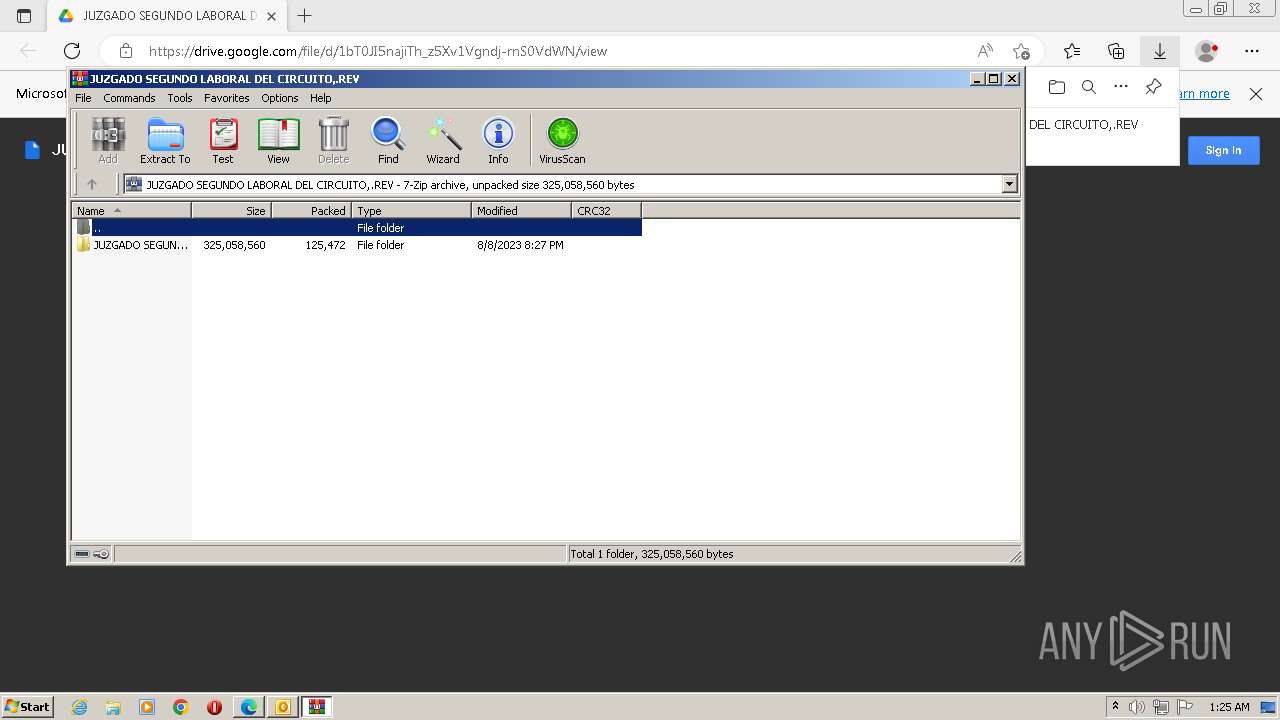Sort by CRC32 column header
The height and width of the screenshot is (720, 1280).
pos(606,210)
